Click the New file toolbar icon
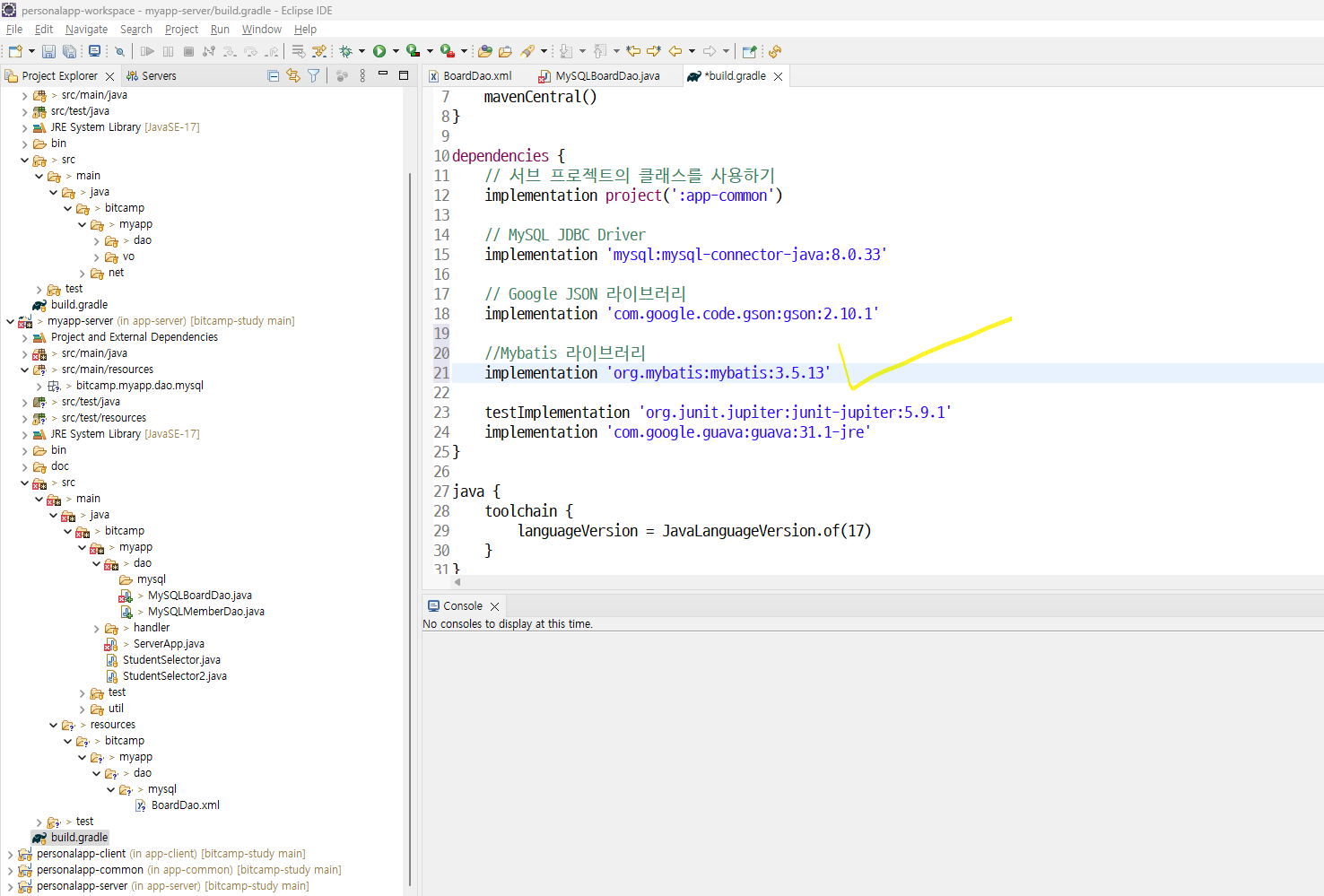Screen dimensions: 1324x896 pos(15,51)
